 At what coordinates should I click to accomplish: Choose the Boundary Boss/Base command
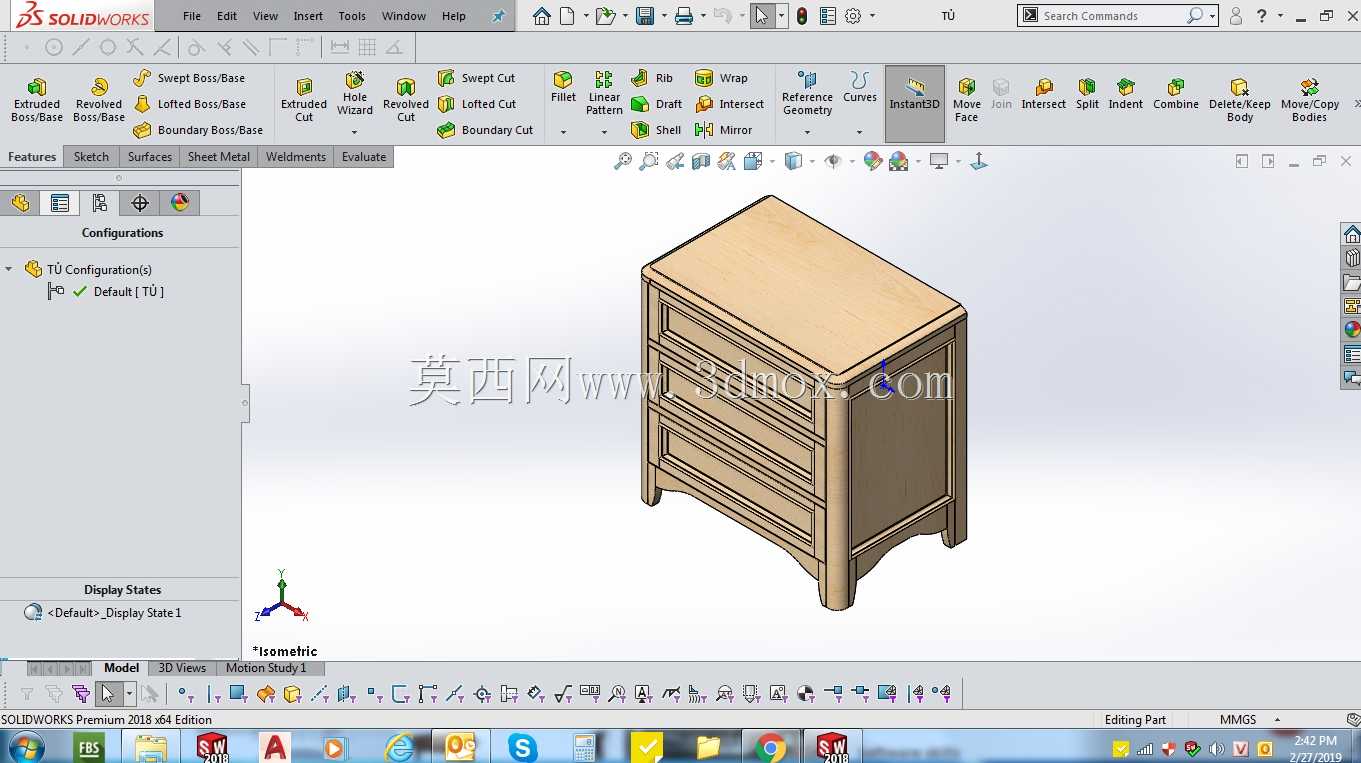coord(198,130)
